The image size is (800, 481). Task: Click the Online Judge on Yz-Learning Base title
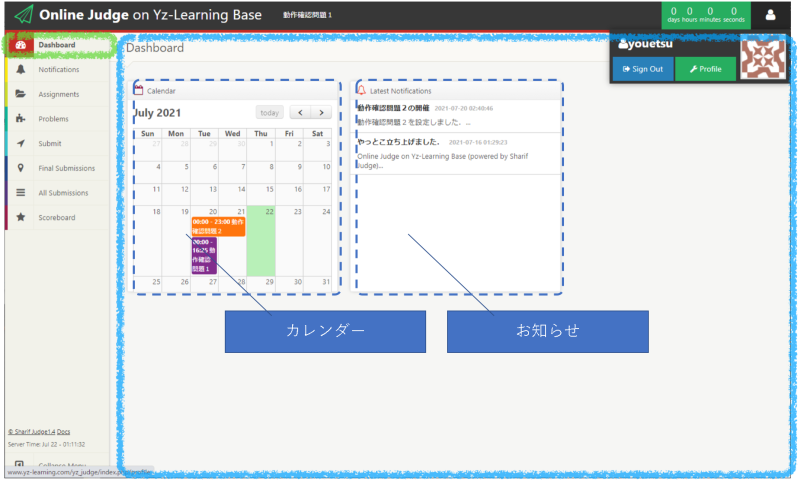click(151, 15)
